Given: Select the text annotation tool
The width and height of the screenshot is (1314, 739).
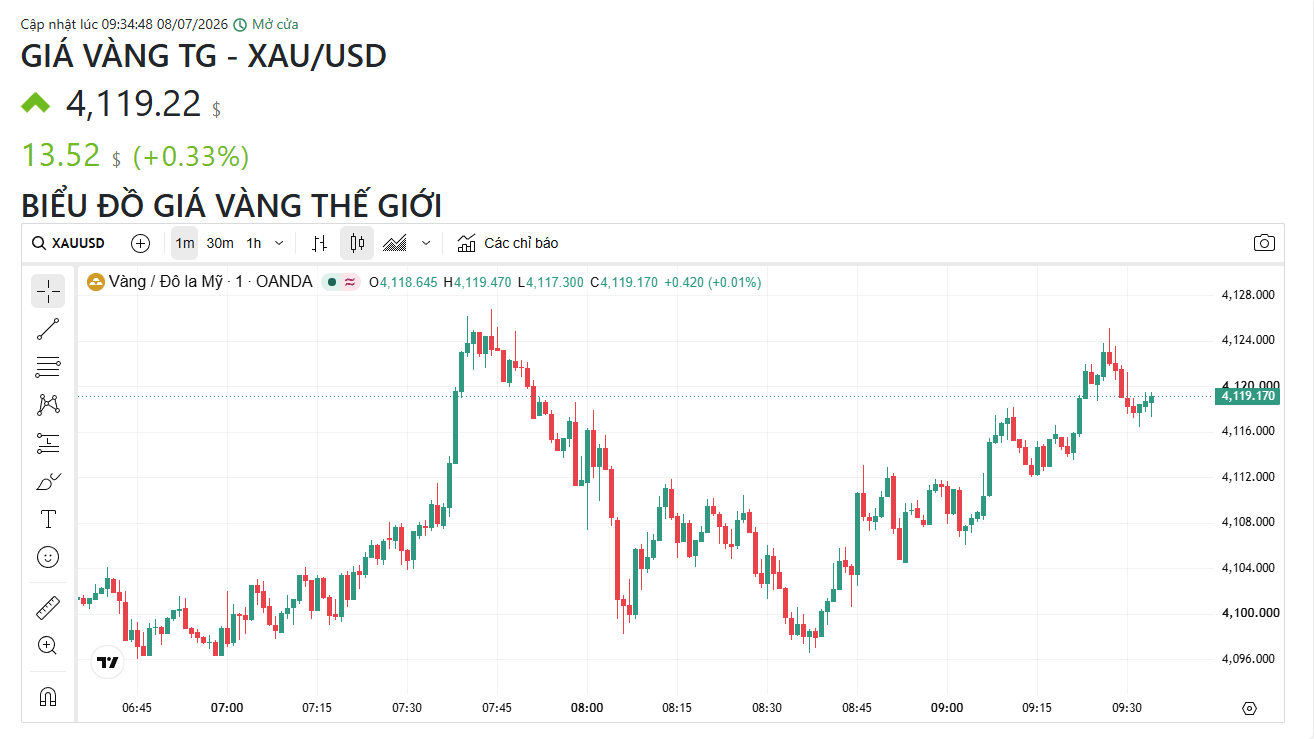Looking at the screenshot, I should 48,519.
